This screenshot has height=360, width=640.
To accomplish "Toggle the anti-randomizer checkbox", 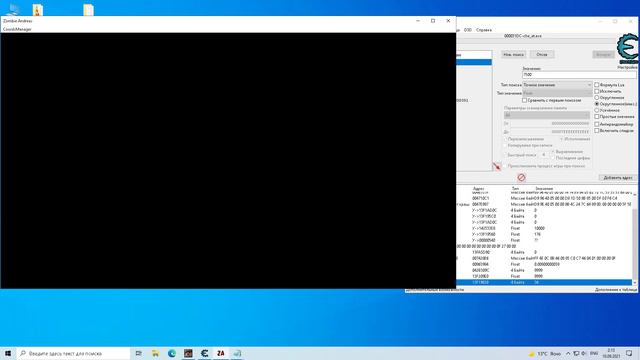I will click(596, 124).
